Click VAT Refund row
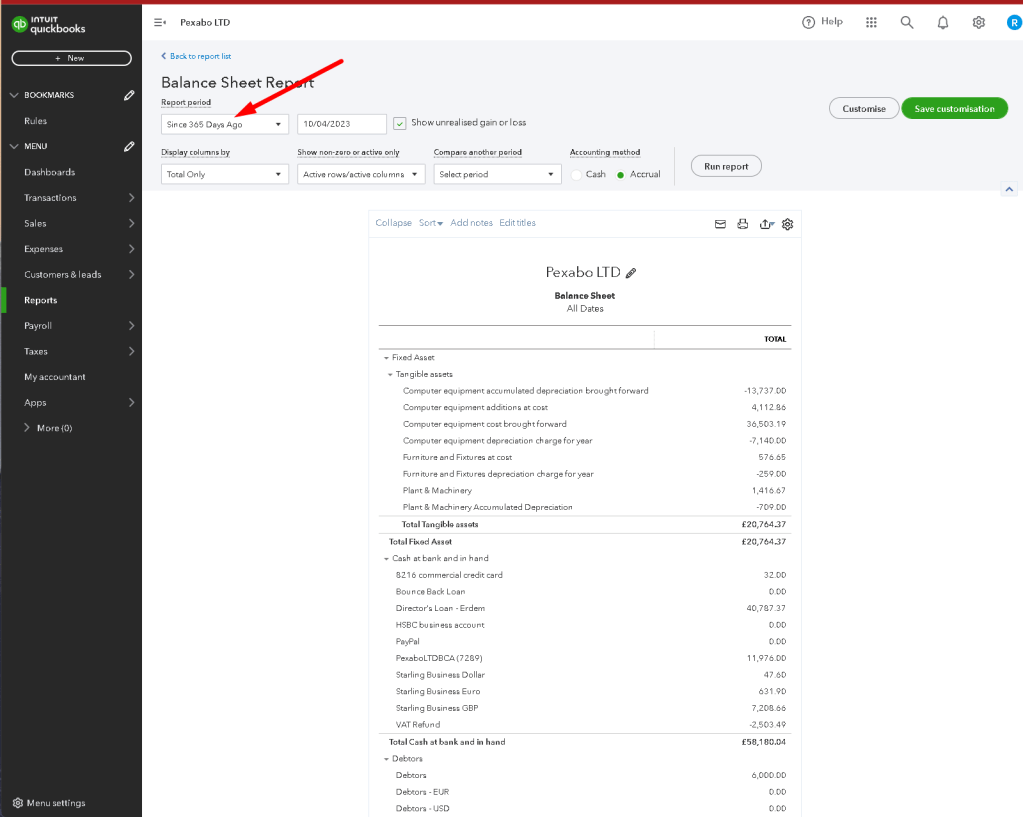 [585, 725]
